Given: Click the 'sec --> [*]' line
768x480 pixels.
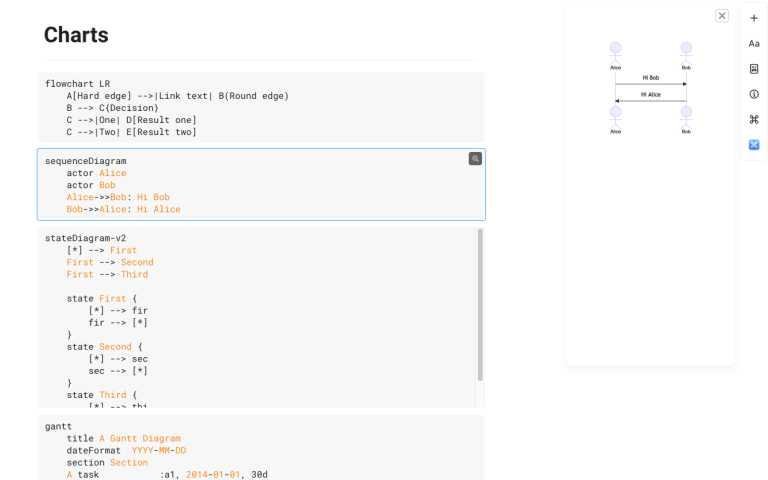Looking at the screenshot, I should pyautogui.click(x=118, y=371).
